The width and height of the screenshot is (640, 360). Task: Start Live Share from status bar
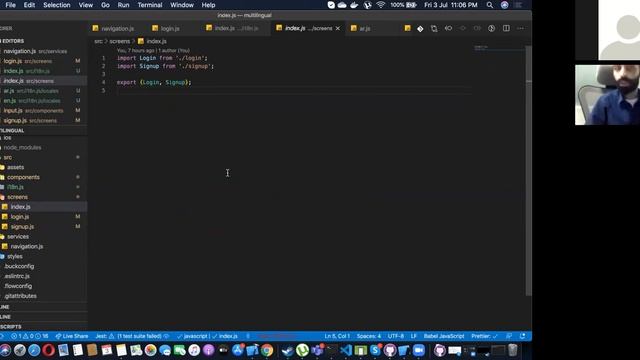click(72, 336)
